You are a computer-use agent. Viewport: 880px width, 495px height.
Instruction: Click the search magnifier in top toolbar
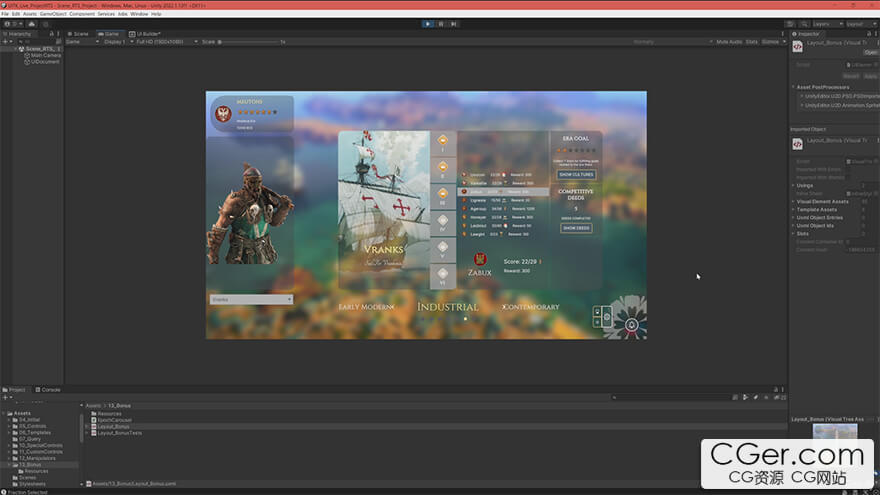coord(804,24)
